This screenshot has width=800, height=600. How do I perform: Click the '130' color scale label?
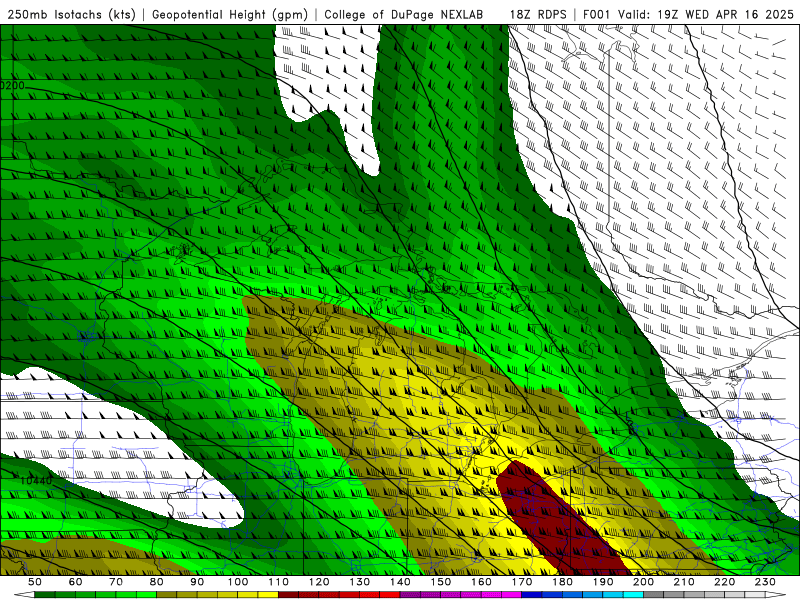tap(360, 582)
